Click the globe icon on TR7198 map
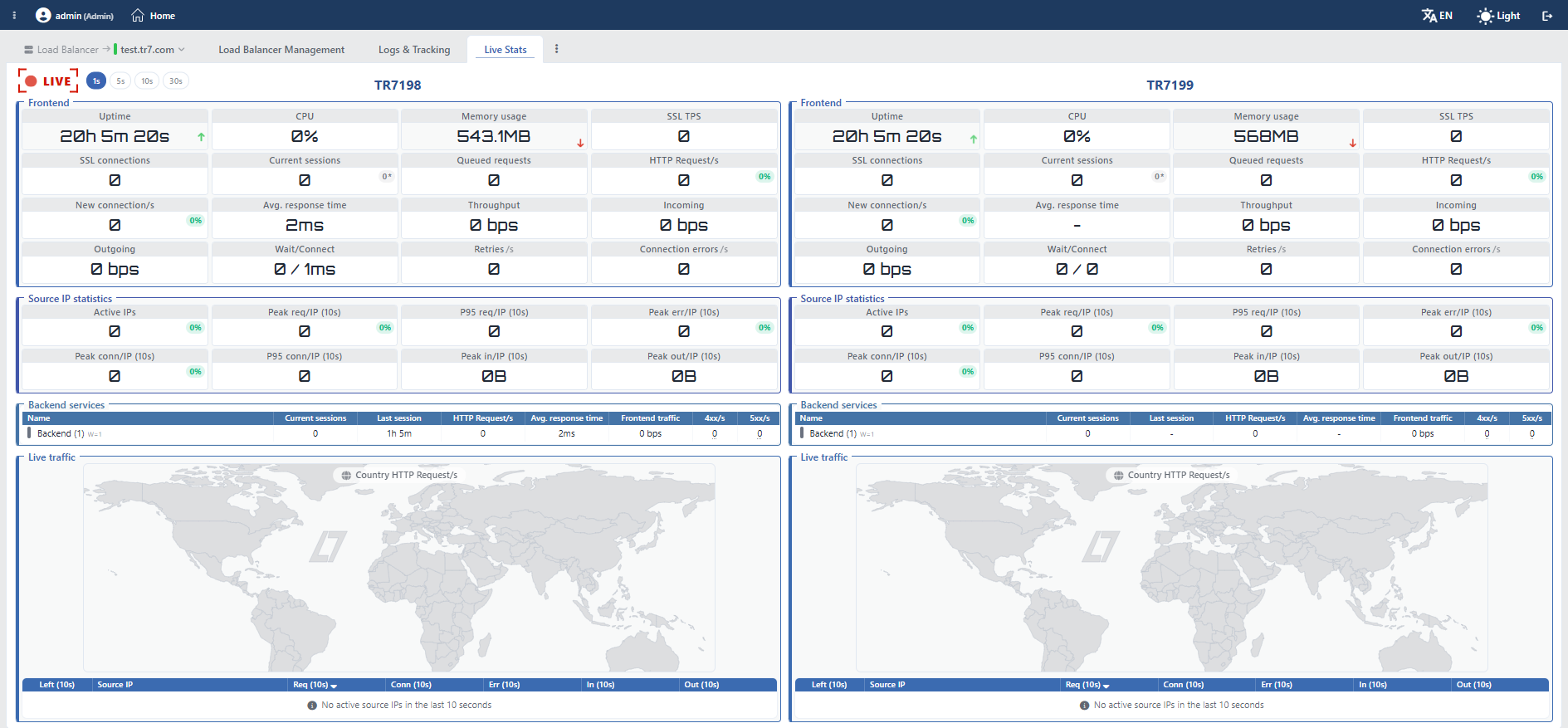1568x728 pixels. point(346,476)
